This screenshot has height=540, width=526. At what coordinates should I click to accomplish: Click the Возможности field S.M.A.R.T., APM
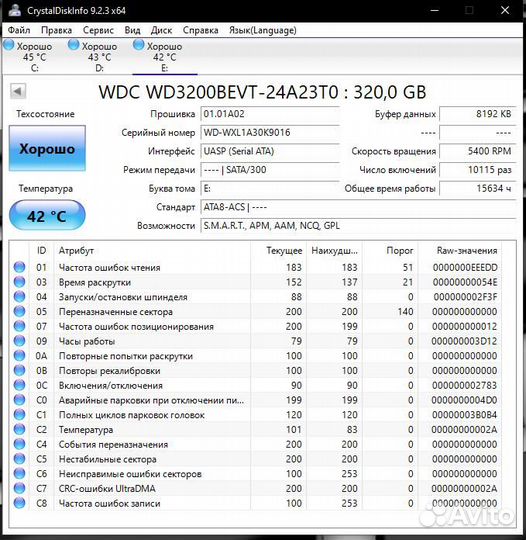pyautogui.click(x=358, y=226)
